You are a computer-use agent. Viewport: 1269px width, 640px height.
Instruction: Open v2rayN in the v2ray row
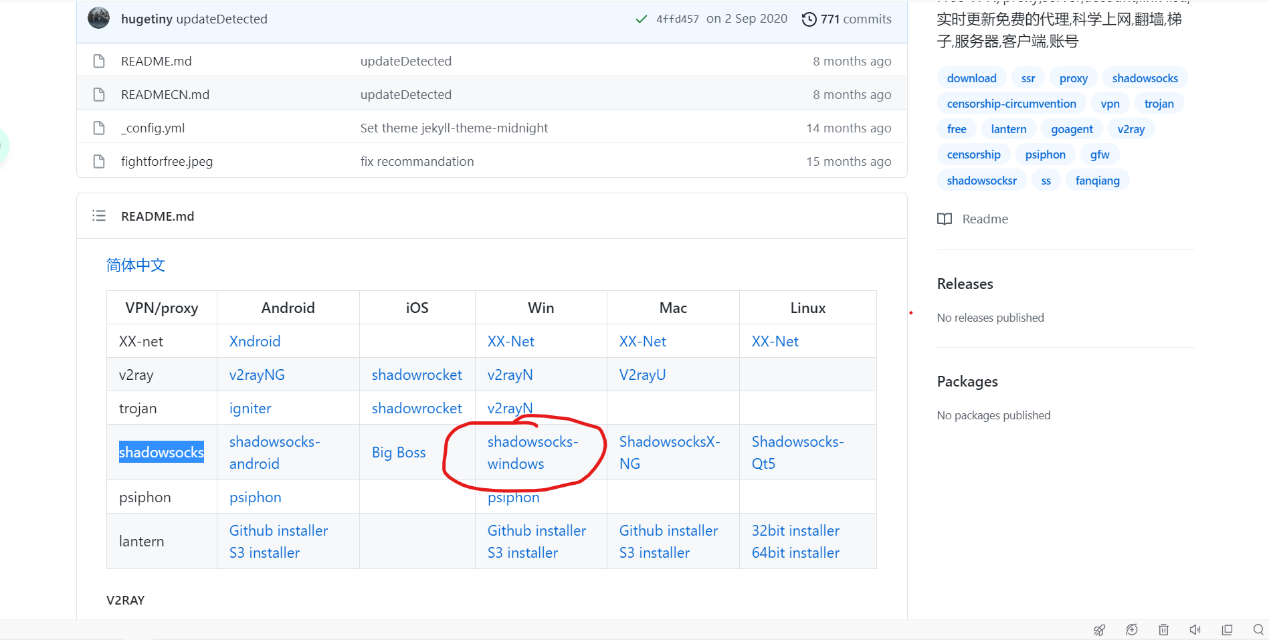tap(510, 375)
